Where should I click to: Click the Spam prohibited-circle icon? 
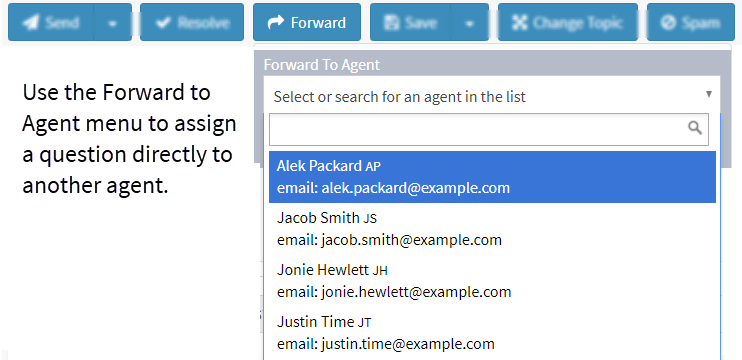668,23
